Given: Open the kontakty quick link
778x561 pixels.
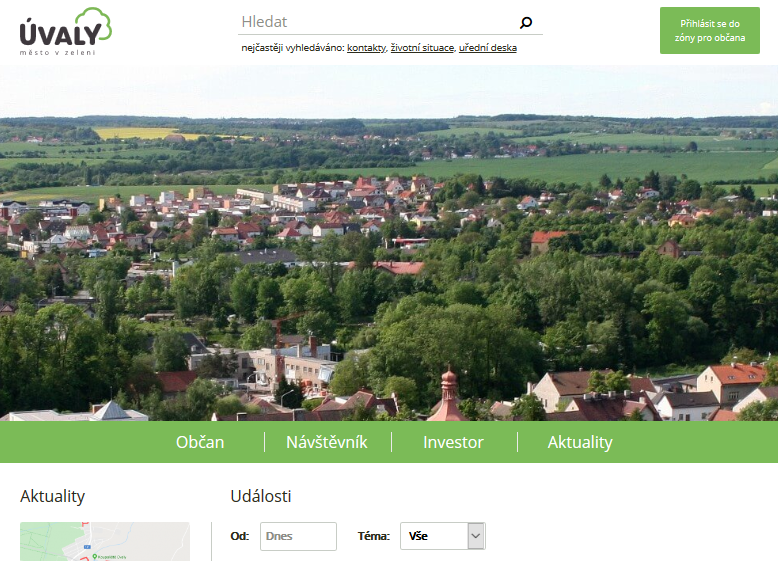Looking at the screenshot, I should [x=366, y=48].
